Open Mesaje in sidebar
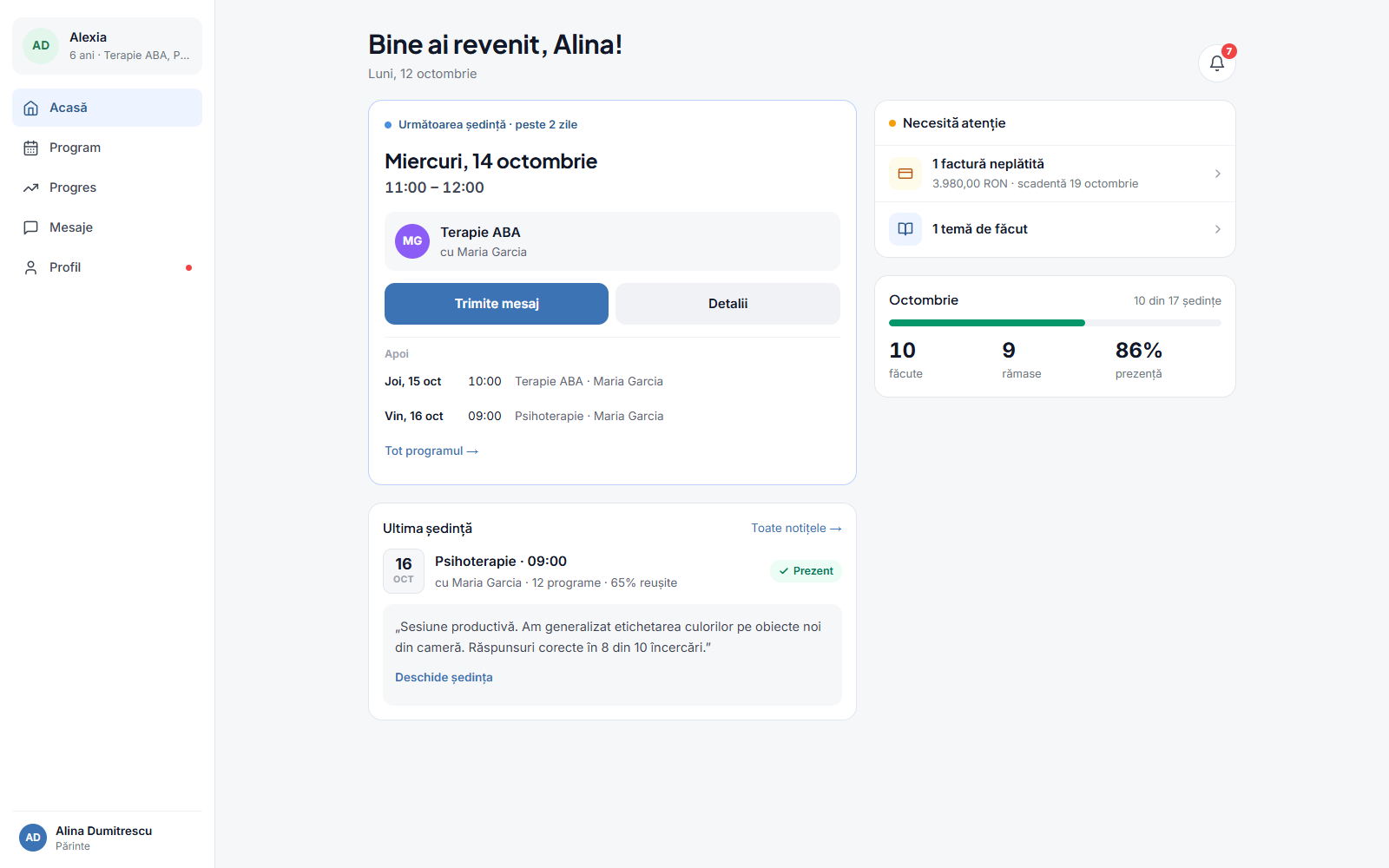This screenshot has width=1389, height=868. coord(108,227)
